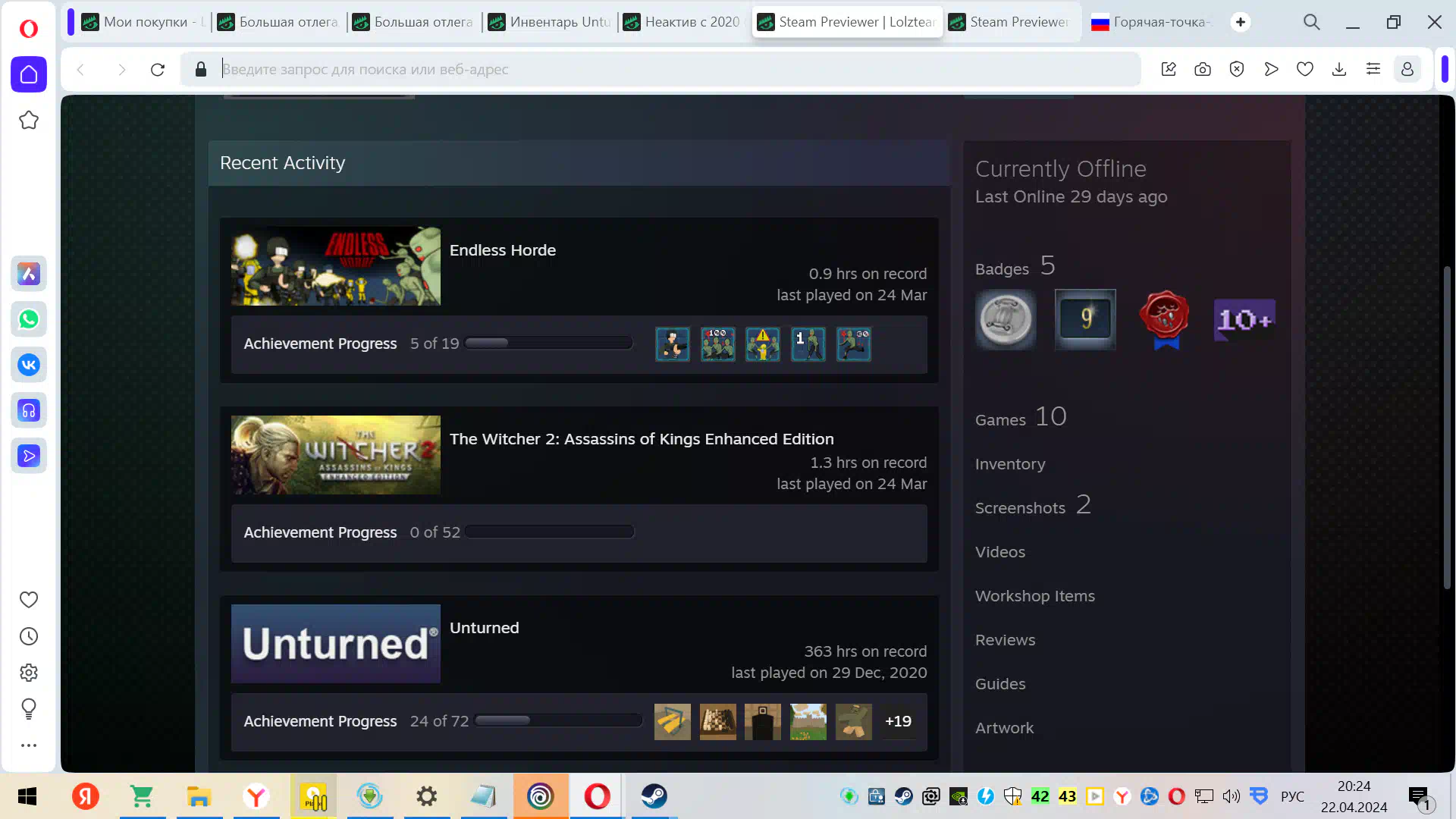
Task: Open the Reviews link
Action: pos(1005,640)
